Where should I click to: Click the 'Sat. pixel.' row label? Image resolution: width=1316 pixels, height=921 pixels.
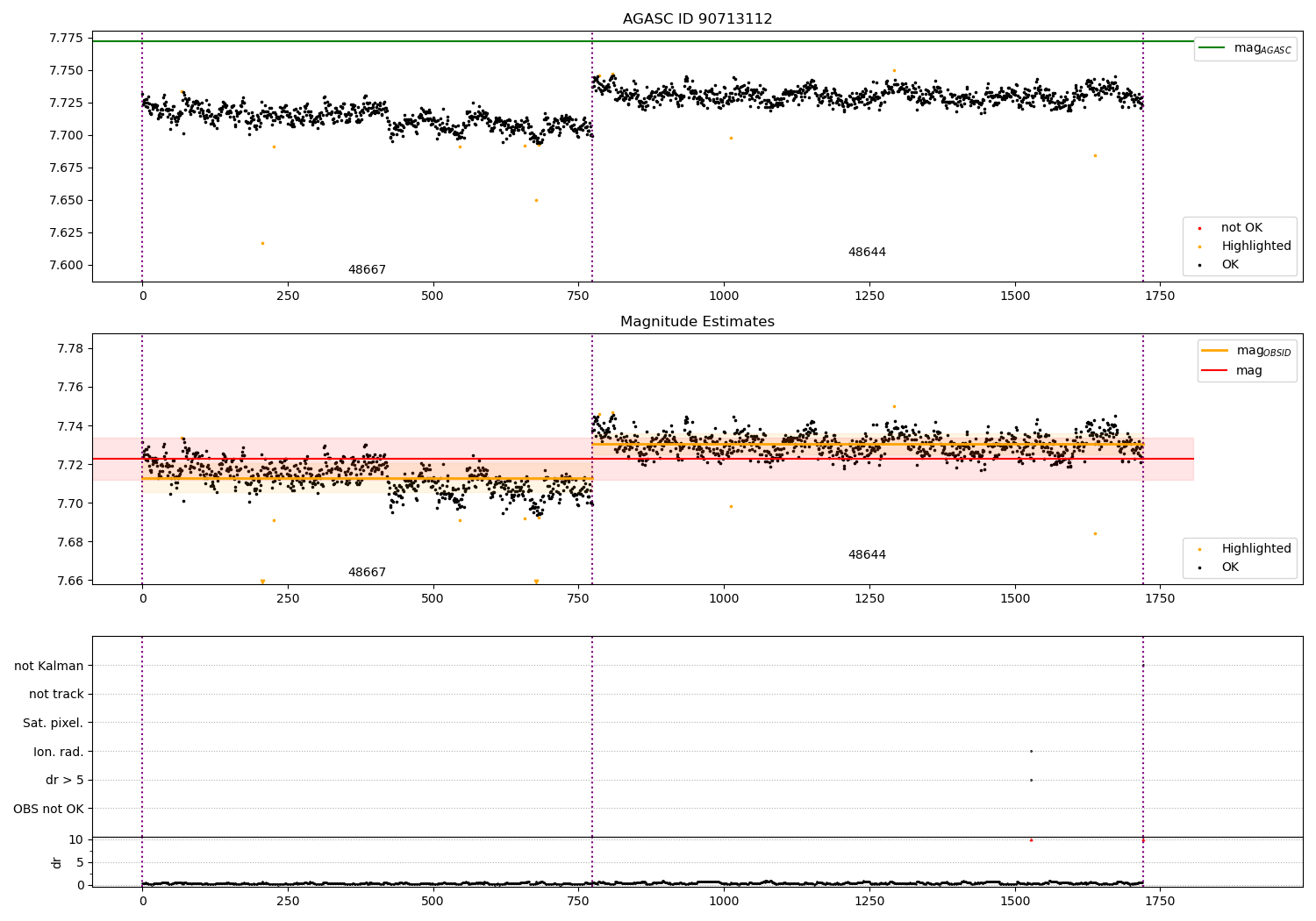54,724
